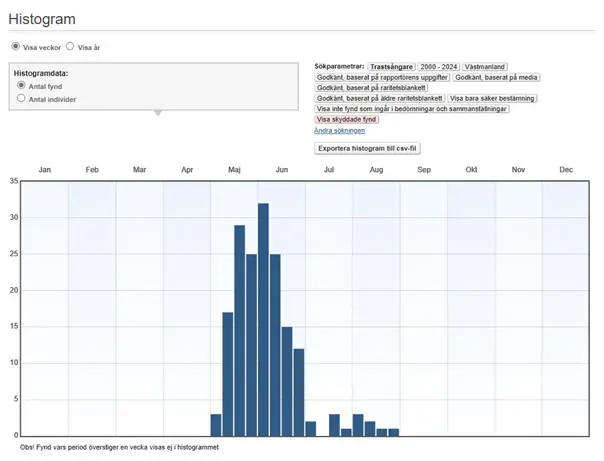The width and height of the screenshot is (604, 461).
Task: Click the histogram bar with value 17
Action: [x=228, y=374]
